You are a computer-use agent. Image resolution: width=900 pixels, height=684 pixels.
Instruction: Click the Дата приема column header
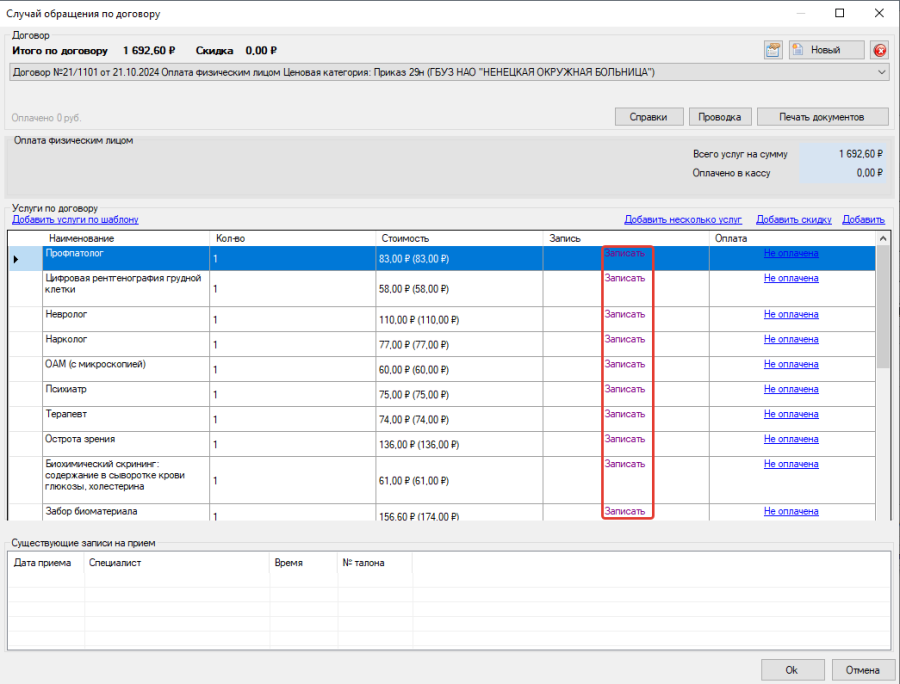pos(46,563)
